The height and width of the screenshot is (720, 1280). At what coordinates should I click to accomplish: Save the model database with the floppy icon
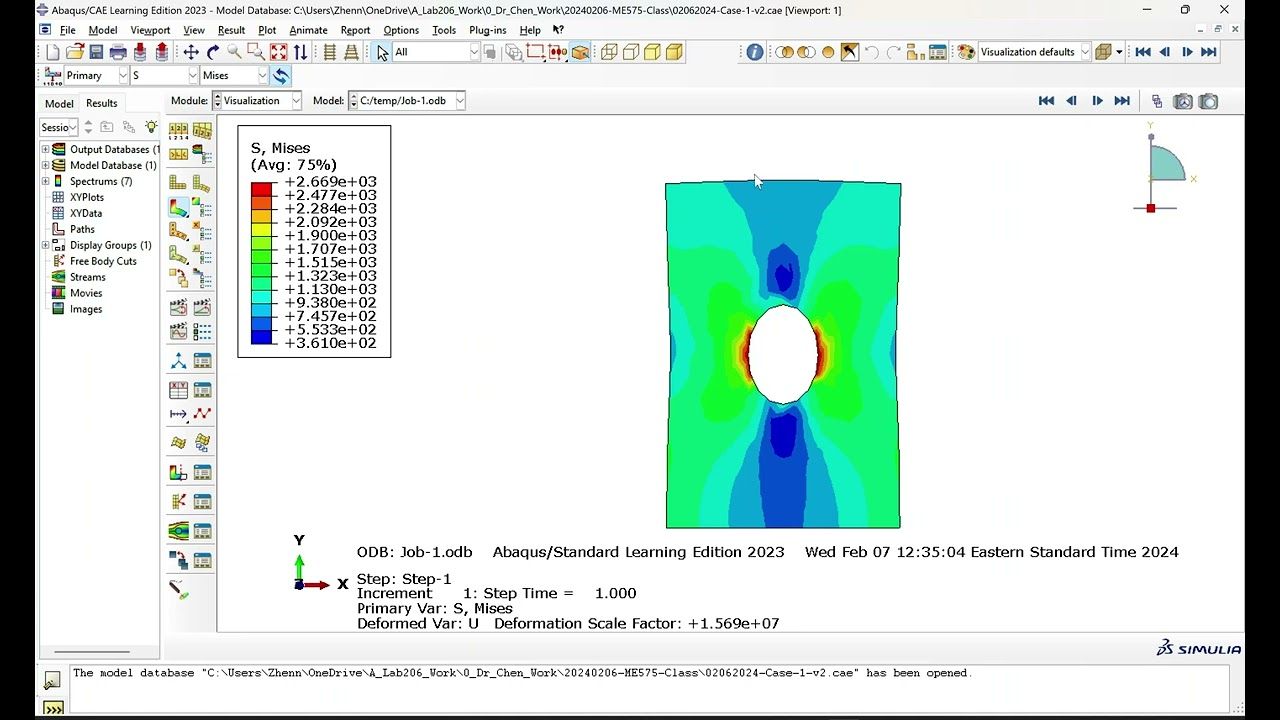pos(96,52)
